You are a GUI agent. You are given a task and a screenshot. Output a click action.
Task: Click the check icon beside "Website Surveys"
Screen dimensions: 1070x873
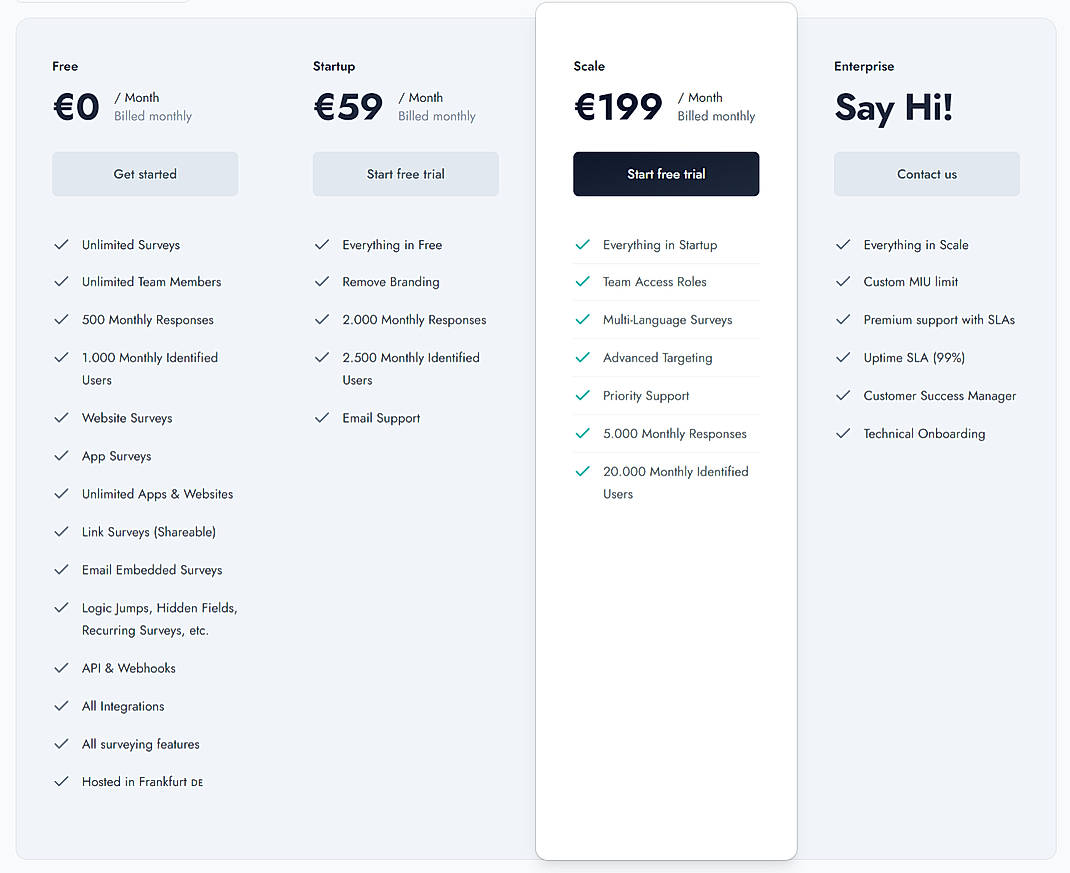tap(61, 418)
